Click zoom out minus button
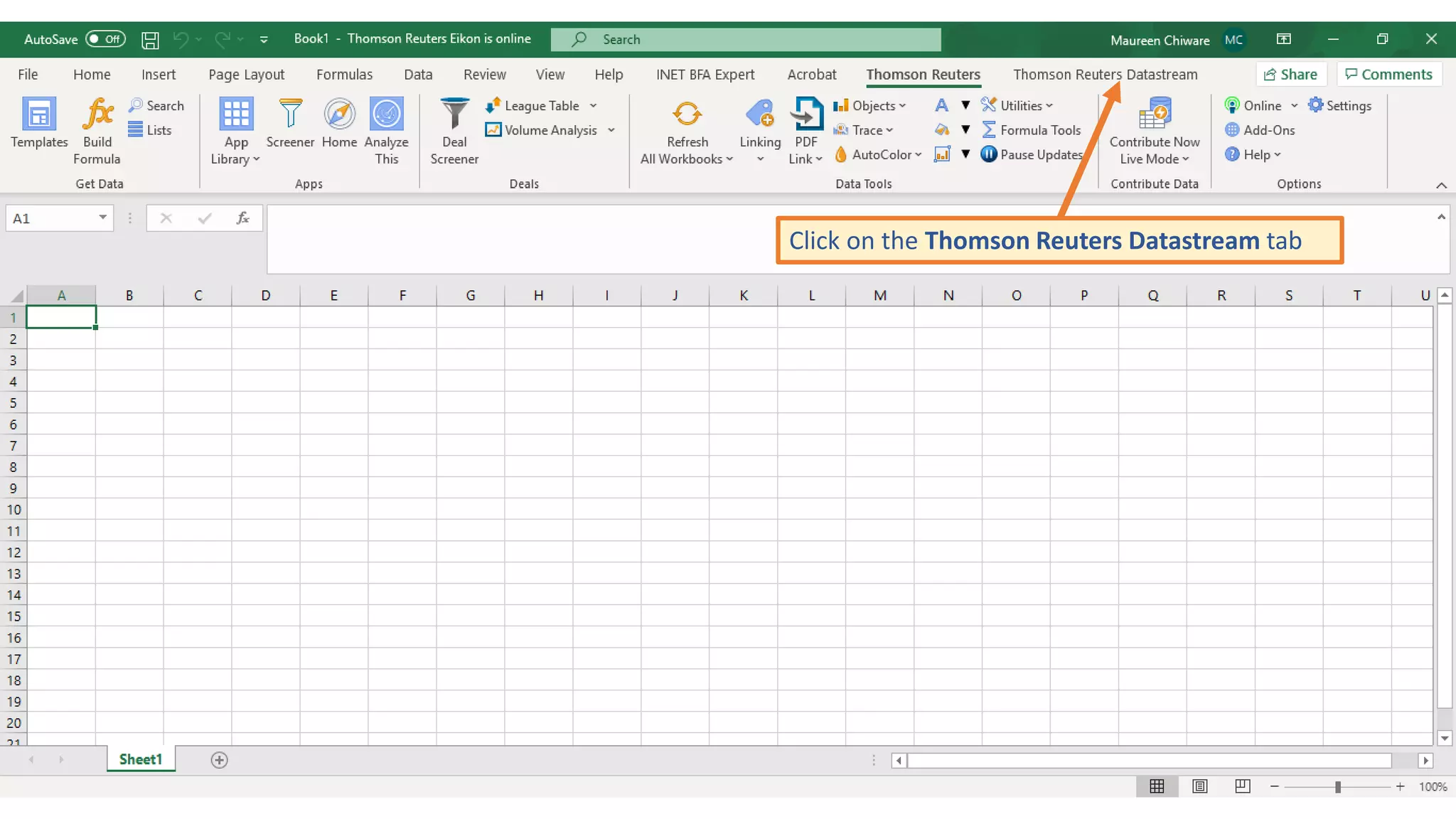Viewport: 1456px width, 819px height. coord(1275,786)
